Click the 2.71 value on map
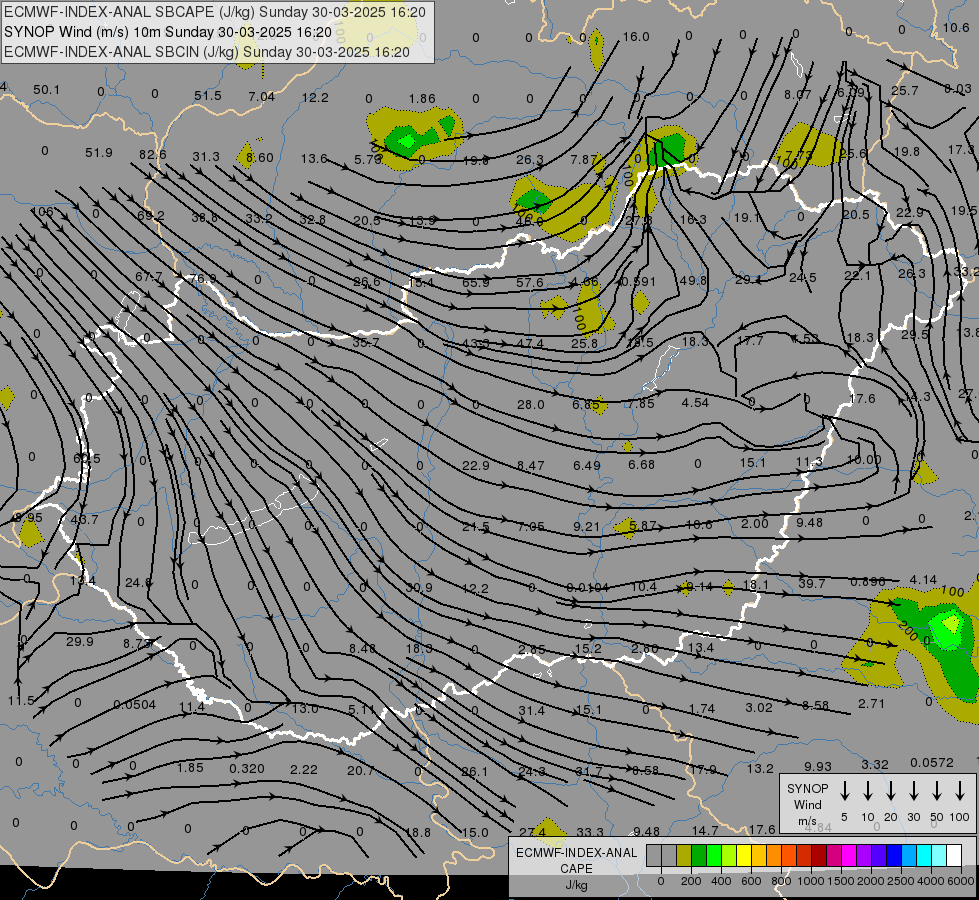979x900 pixels. tap(871, 703)
